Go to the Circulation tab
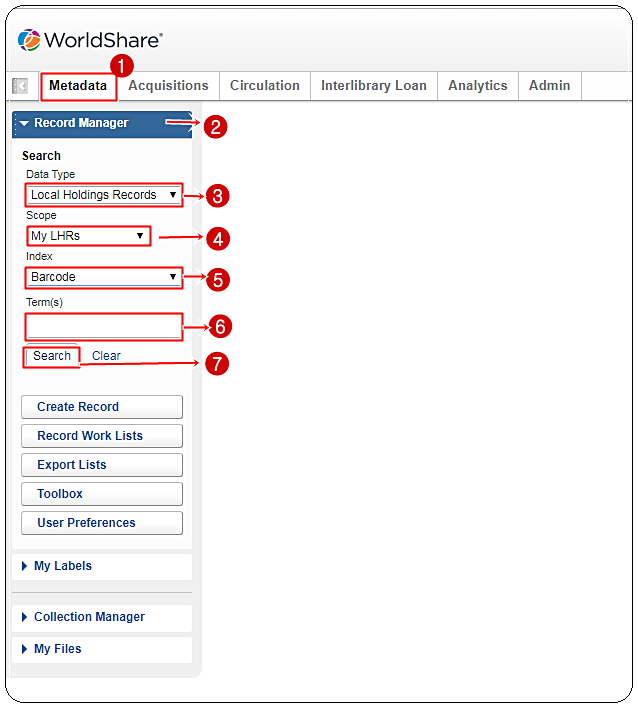638x708 pixels. [x=265, y=86]
